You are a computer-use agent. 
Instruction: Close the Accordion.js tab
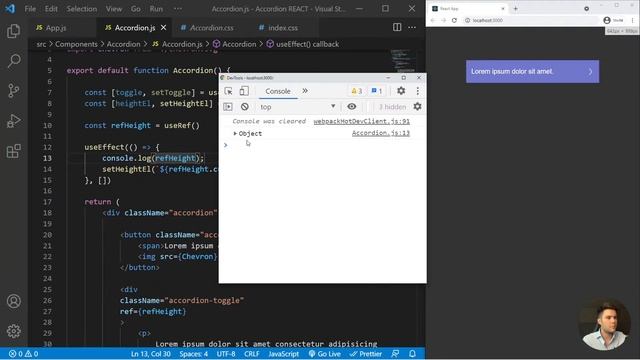point(163,27)
